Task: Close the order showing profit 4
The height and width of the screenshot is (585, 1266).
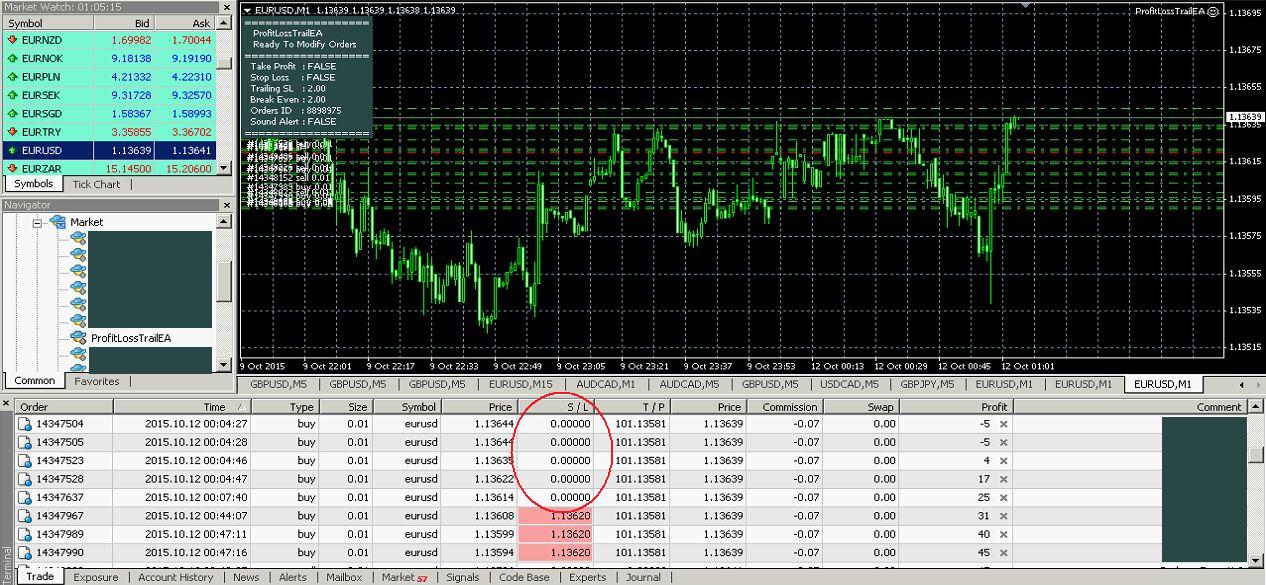Action: click(x=1004, y=461)
